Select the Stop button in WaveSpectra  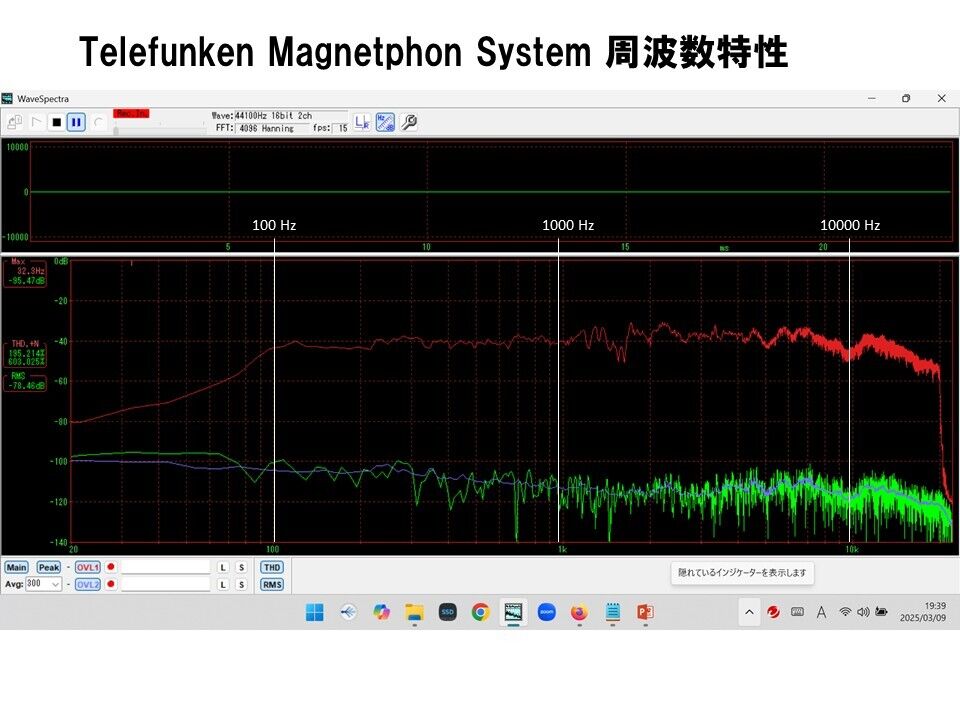tap(57, 122)
